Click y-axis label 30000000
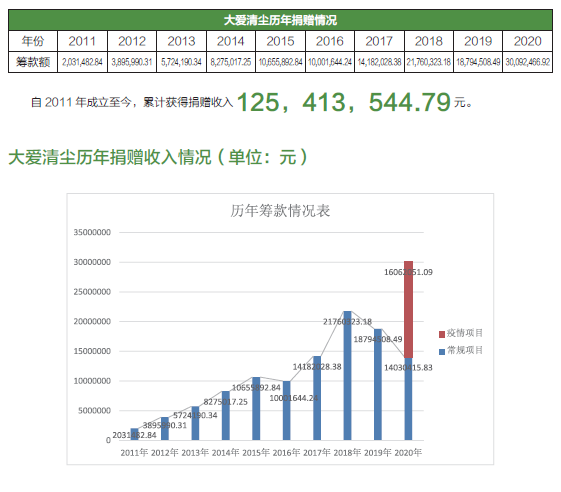Screen dimensions: 561x492 pyautogui.click(x=92, y=262)
